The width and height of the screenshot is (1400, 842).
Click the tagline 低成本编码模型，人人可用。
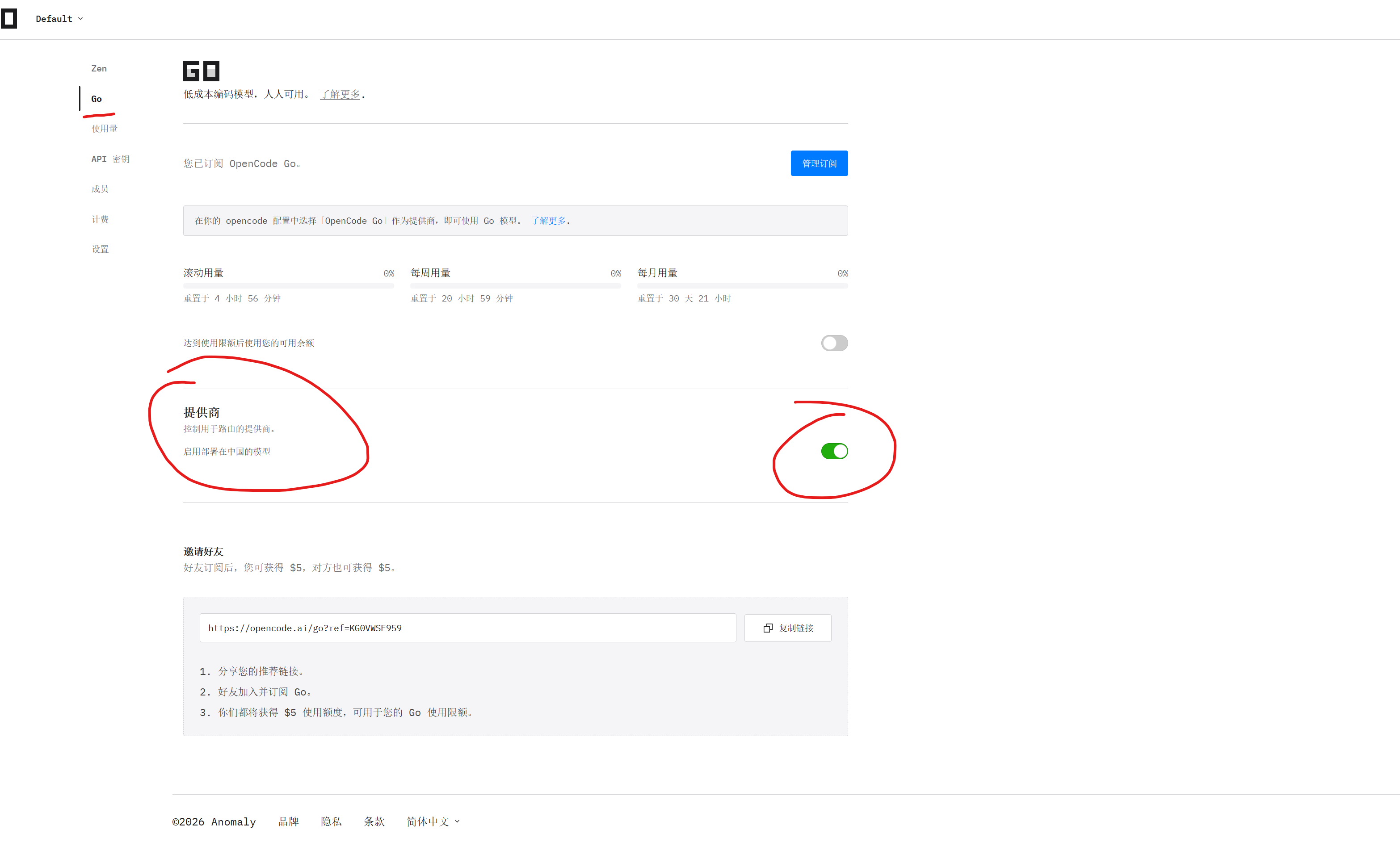tap(247, 94)
